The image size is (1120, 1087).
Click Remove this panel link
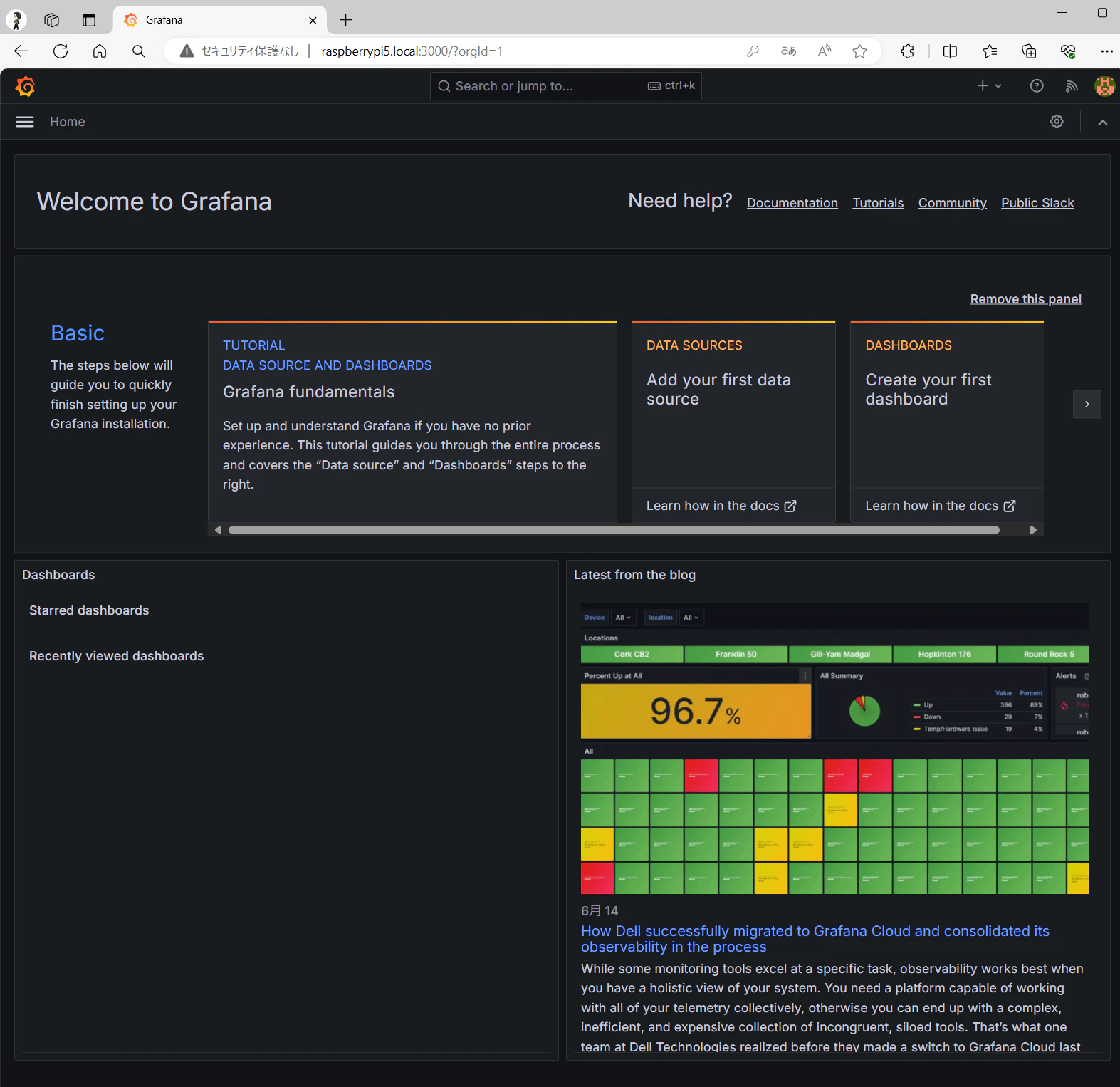point(1025,299)
